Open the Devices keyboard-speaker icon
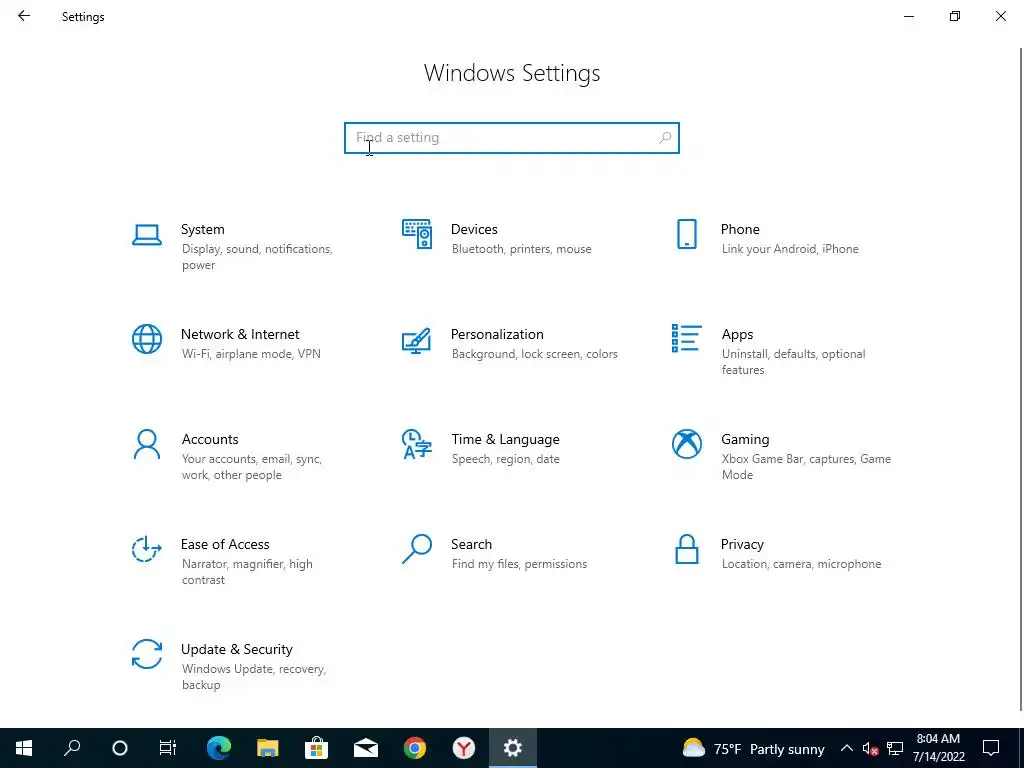Viewport: 1024px width, 768px height. click(x=417, y=234)
